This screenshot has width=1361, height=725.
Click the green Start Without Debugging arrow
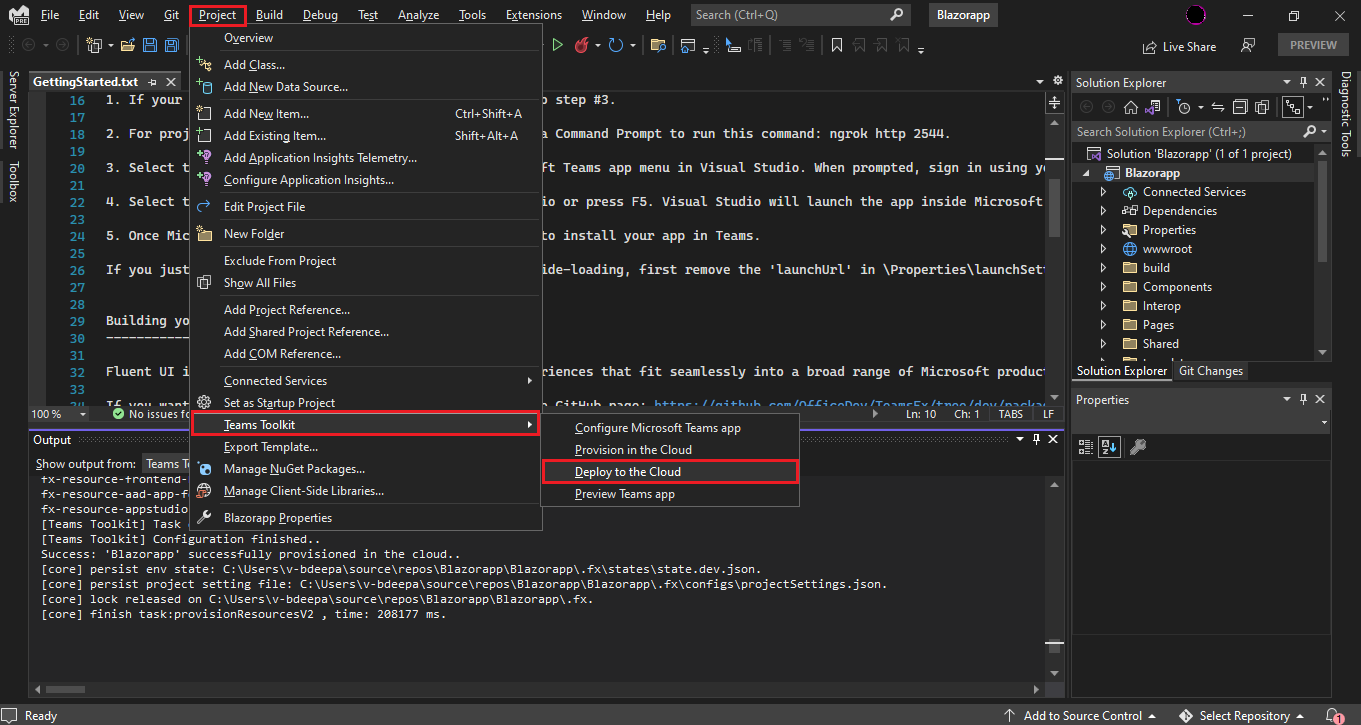(x=558, y=45)
